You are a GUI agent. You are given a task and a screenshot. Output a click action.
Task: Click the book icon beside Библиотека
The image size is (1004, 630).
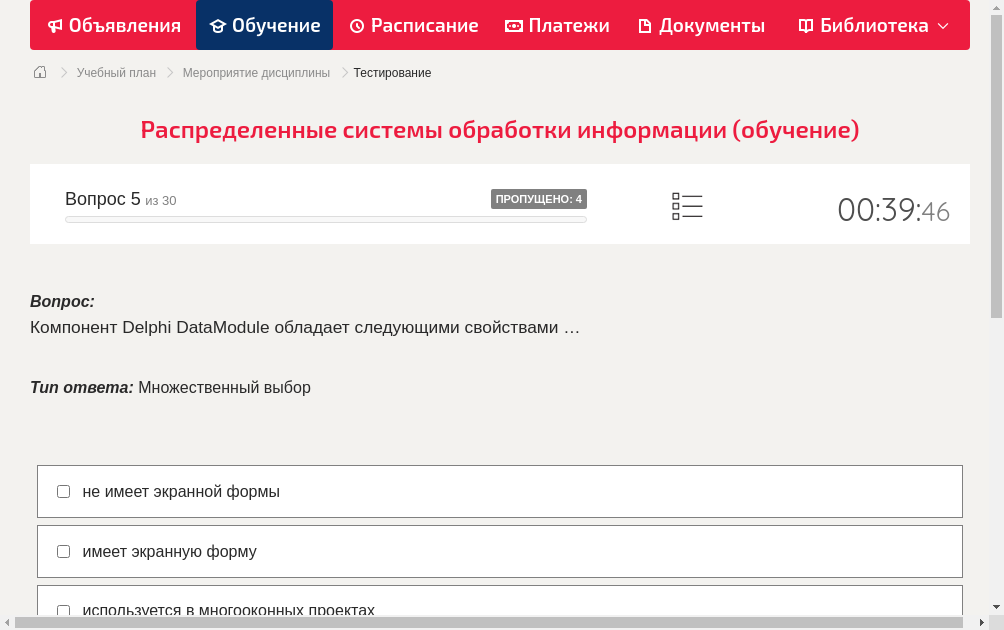click(804, 25)
